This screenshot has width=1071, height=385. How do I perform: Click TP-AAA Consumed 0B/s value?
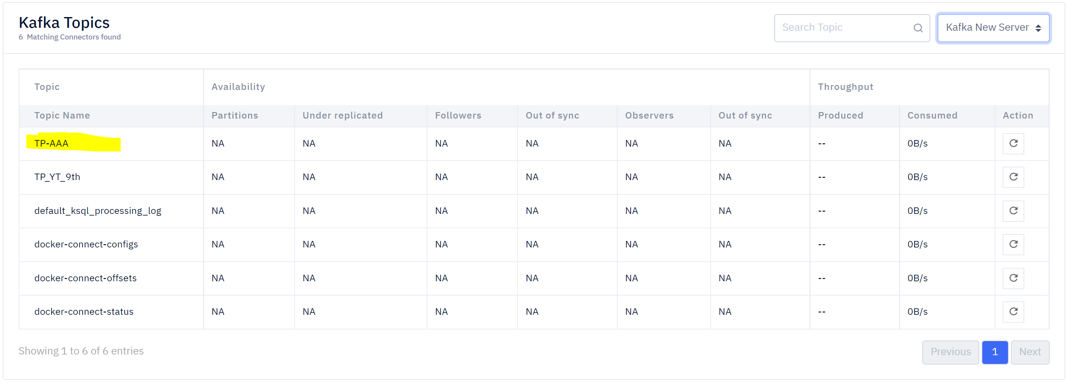click(x=917, y=143)
